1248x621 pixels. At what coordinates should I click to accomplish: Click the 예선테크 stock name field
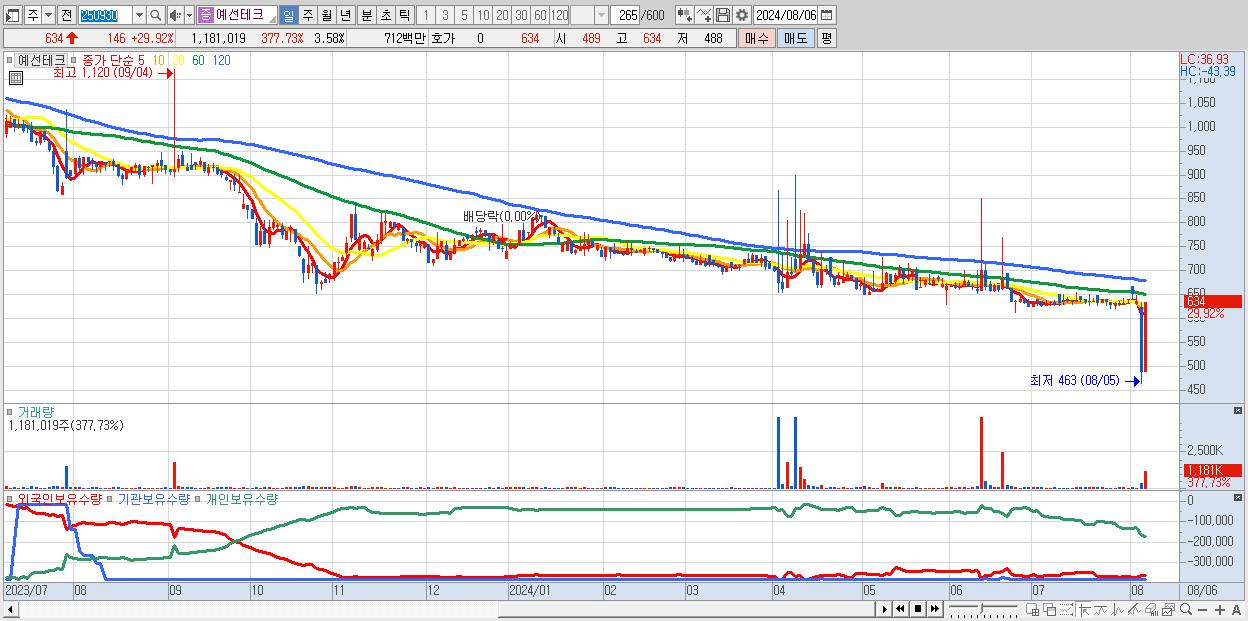pyautogui.click(x=237, y=15)
